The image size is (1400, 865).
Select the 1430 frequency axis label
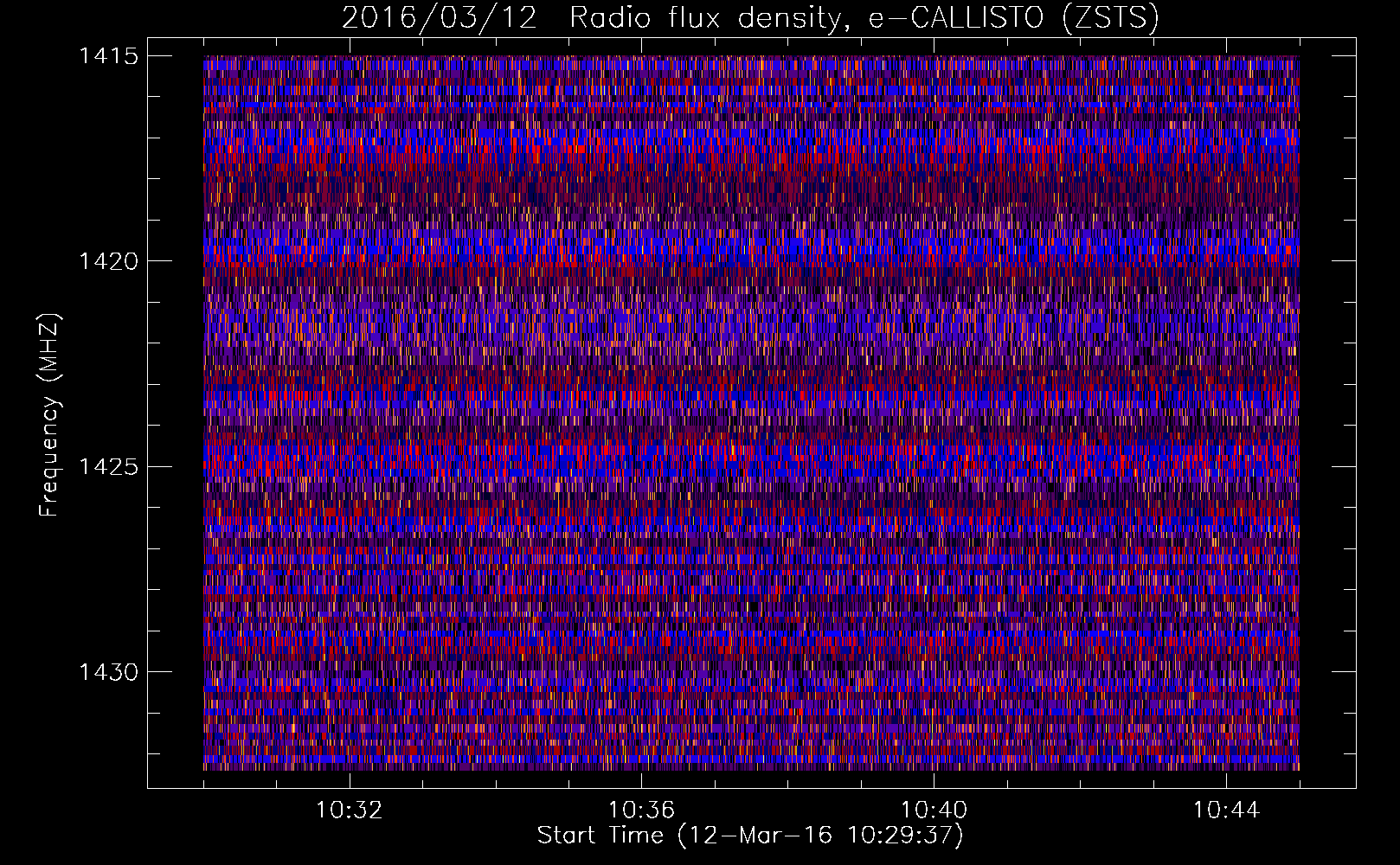tap(108, 672)
